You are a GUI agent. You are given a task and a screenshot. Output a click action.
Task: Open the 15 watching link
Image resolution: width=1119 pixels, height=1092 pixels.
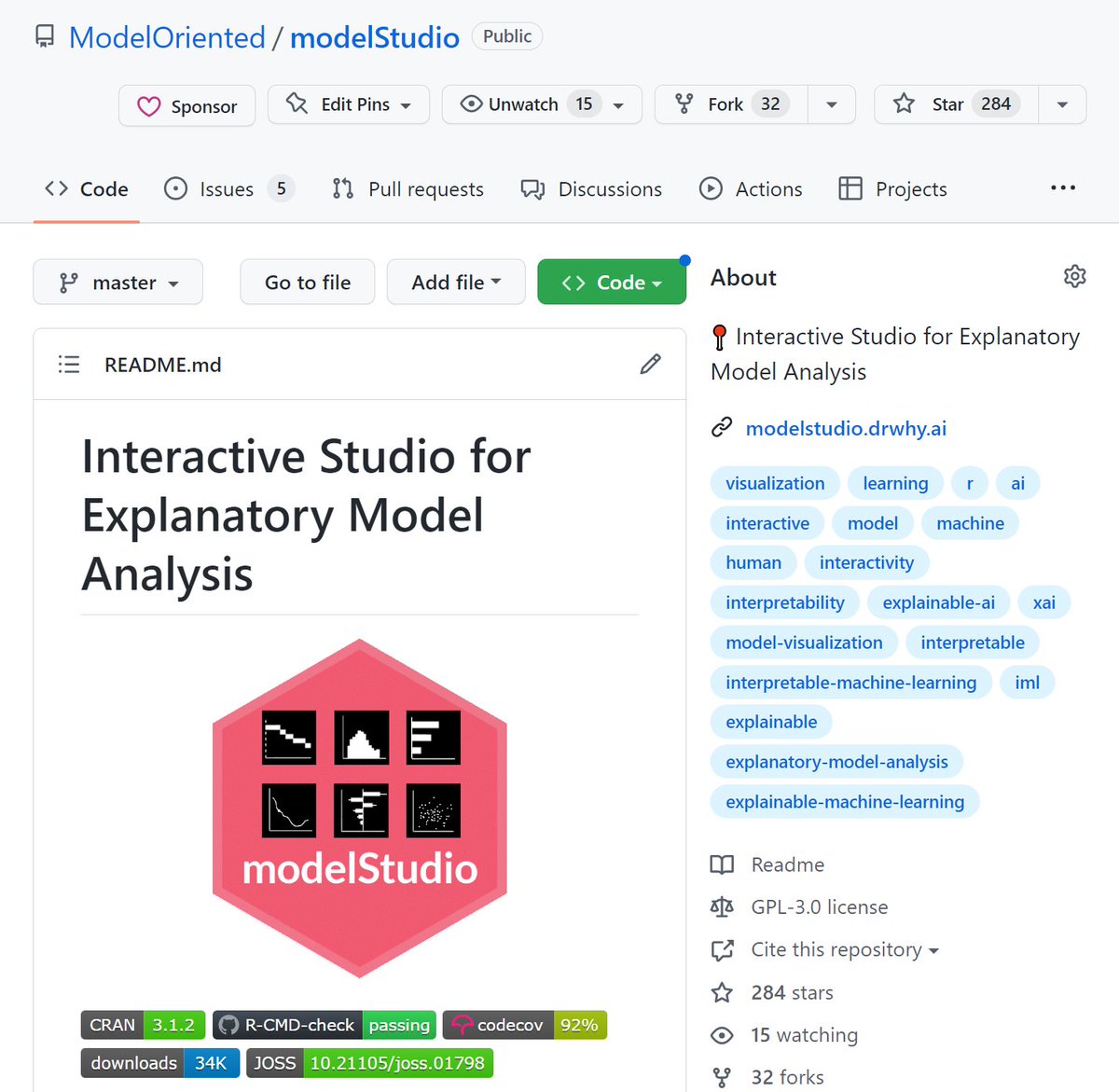pos(804,1035)
